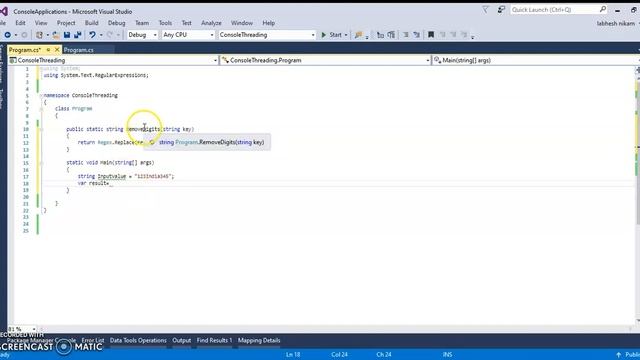Open the Debug menu
Screen dimensions: 640x360
click(116, 23)
